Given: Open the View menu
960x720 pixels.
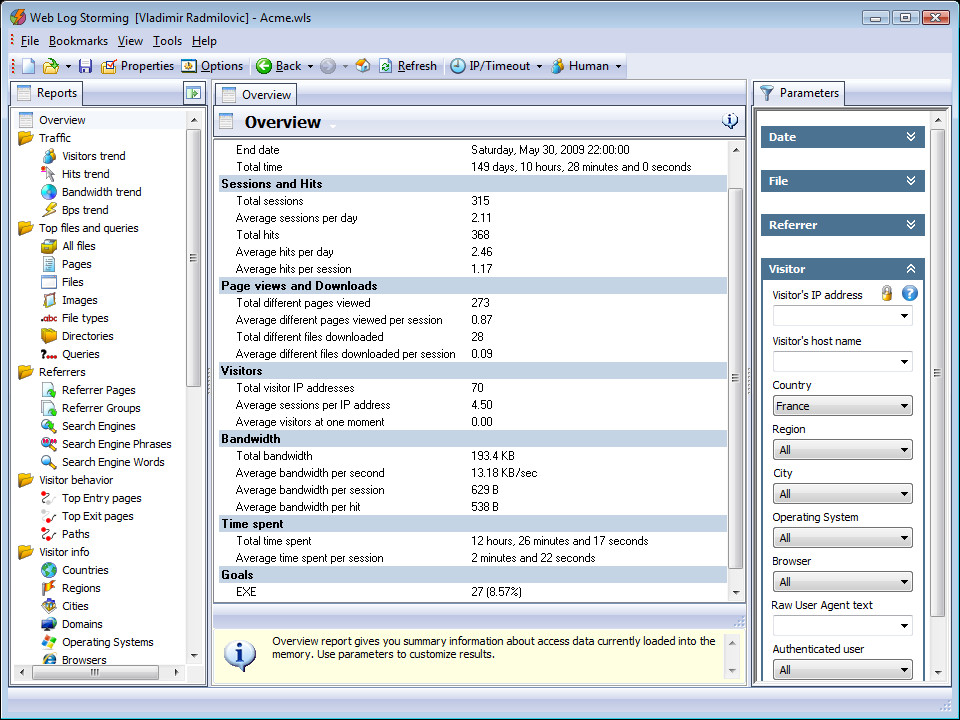Looking at the screenshot, I should coord(130,41).
